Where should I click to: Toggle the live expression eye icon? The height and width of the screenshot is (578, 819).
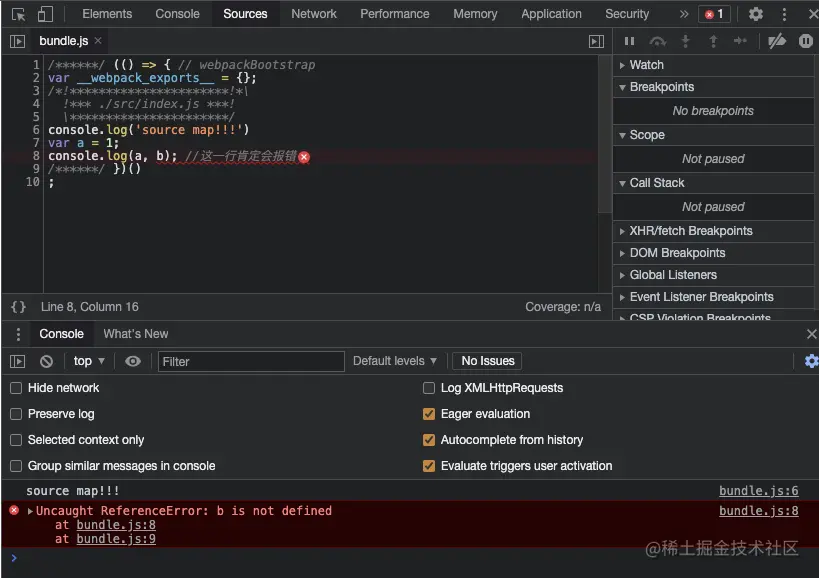[133, 361]
